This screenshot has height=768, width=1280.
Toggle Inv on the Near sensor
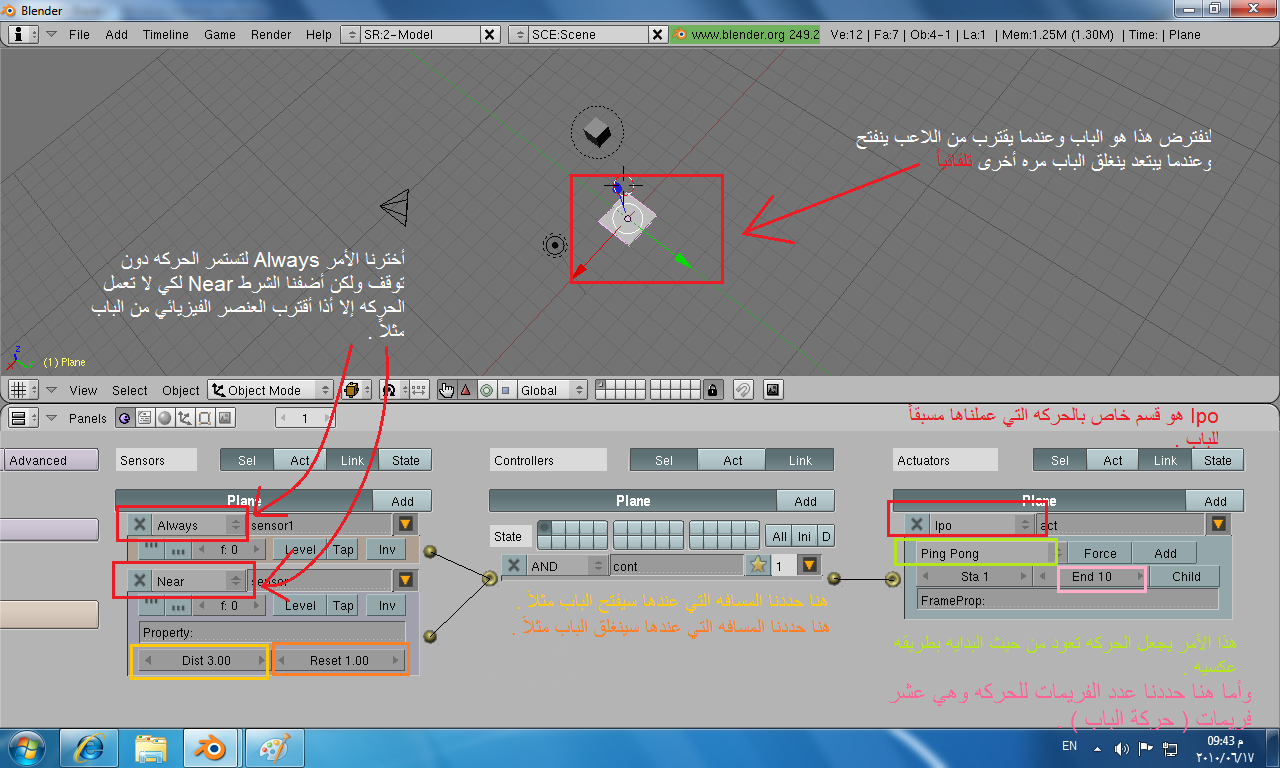pyautogui.click(x=387, y=605)
